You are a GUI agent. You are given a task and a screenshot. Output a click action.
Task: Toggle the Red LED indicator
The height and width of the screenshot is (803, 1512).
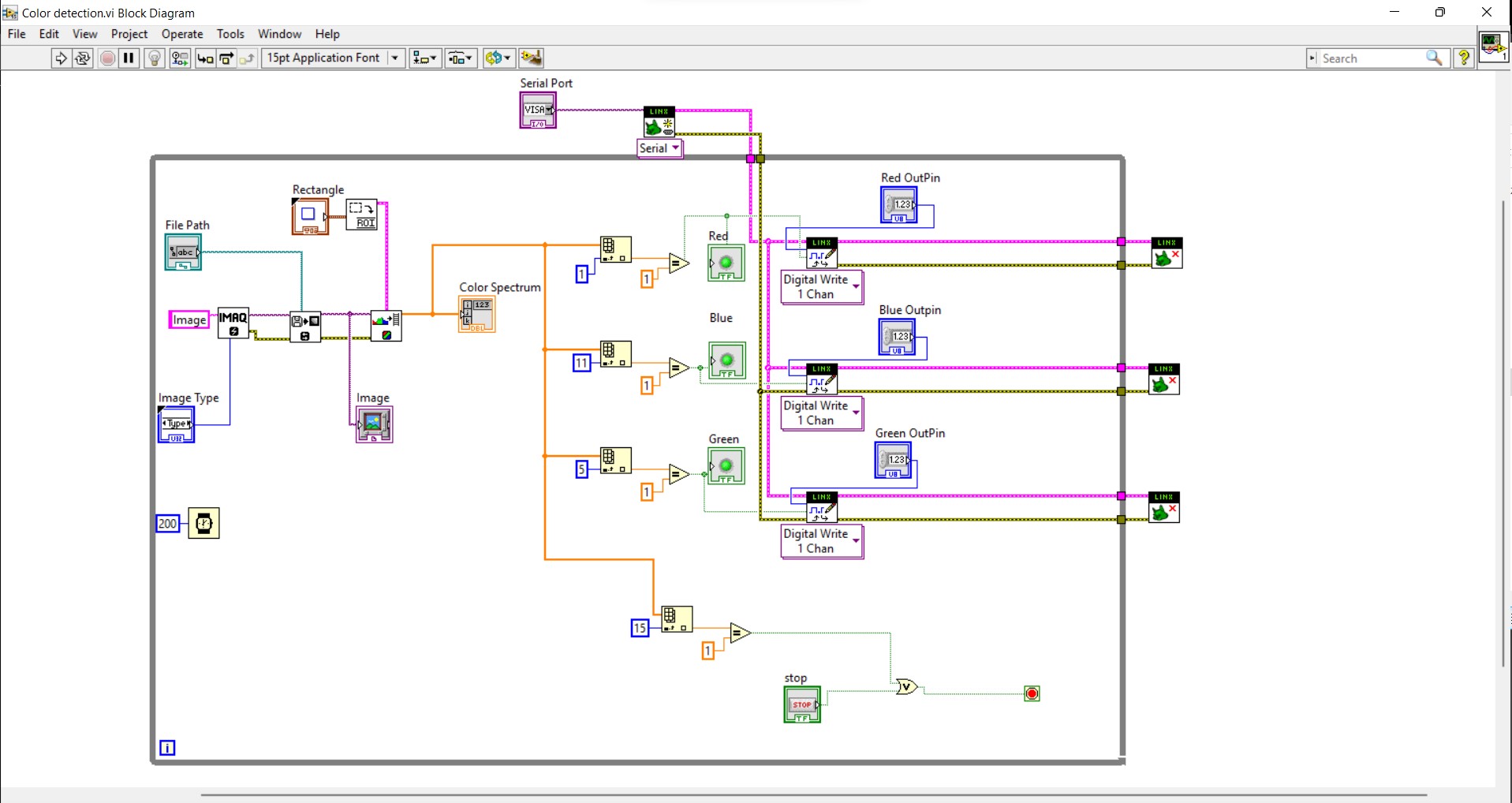(725, 263)
